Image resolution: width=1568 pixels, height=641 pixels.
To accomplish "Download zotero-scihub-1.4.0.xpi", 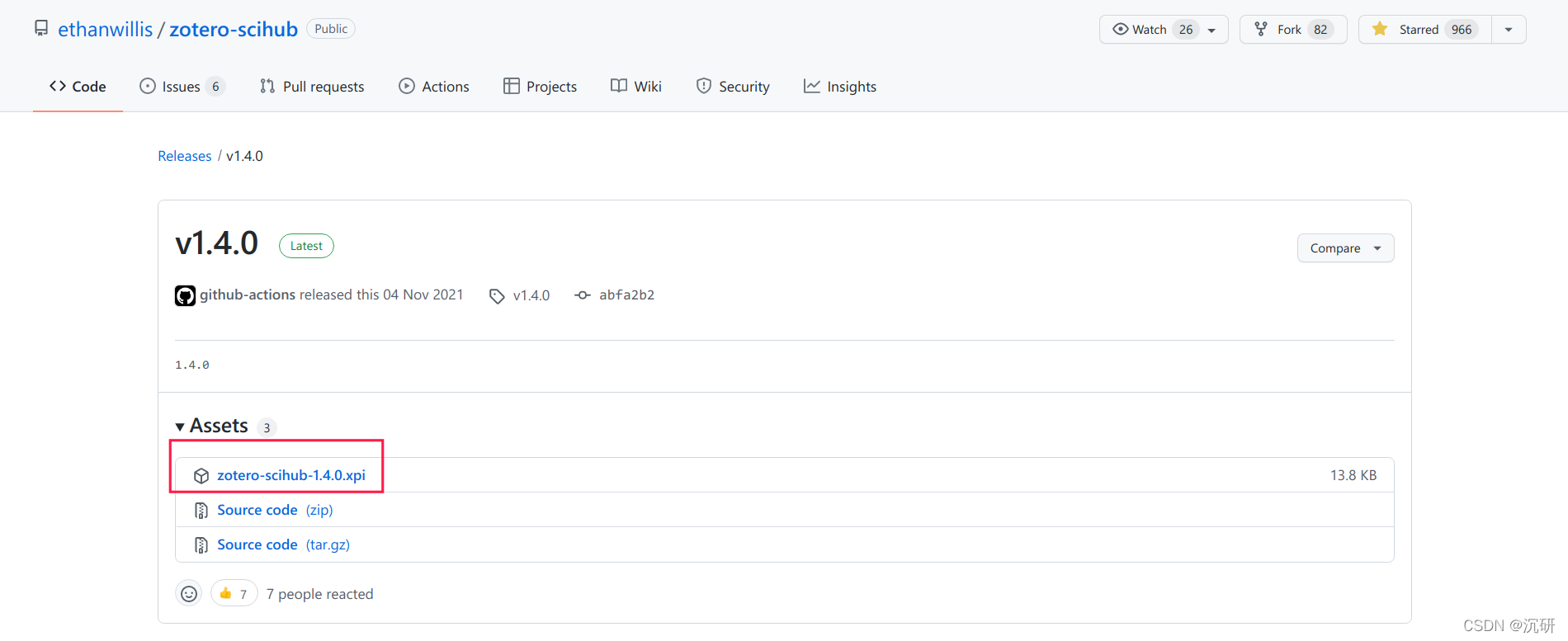I will [x=291, y=475].
